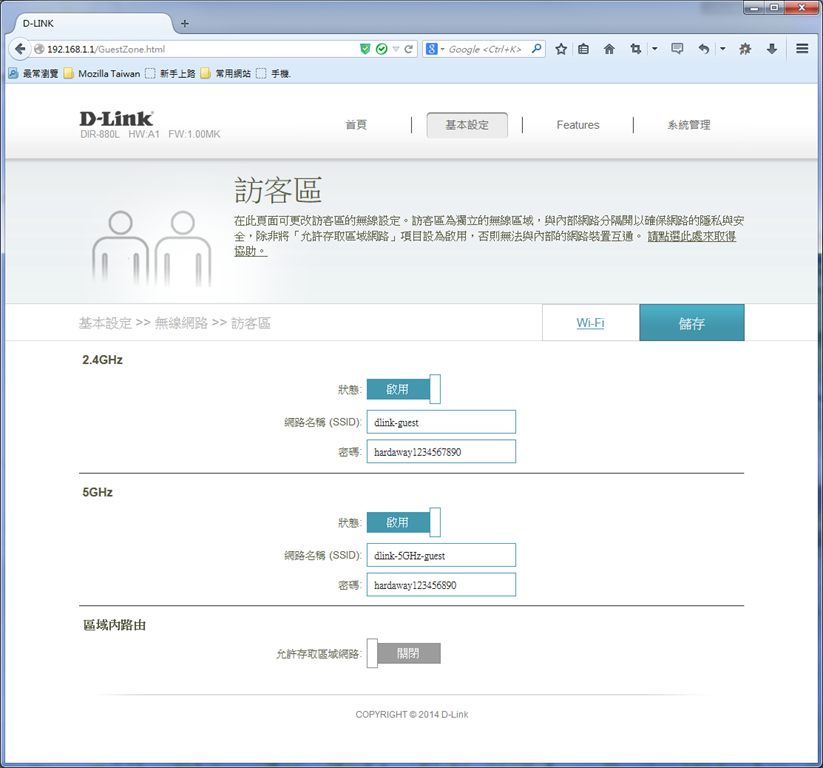This screenshot has height=768, width=823.
Task: Expand the URL history dropdown arrow
Action: (x=396, y=49)
